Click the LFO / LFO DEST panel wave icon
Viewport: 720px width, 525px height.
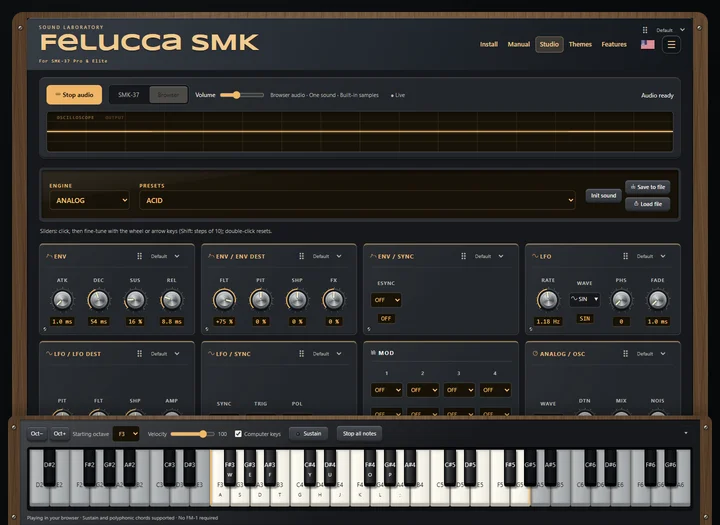pos(49,354)
